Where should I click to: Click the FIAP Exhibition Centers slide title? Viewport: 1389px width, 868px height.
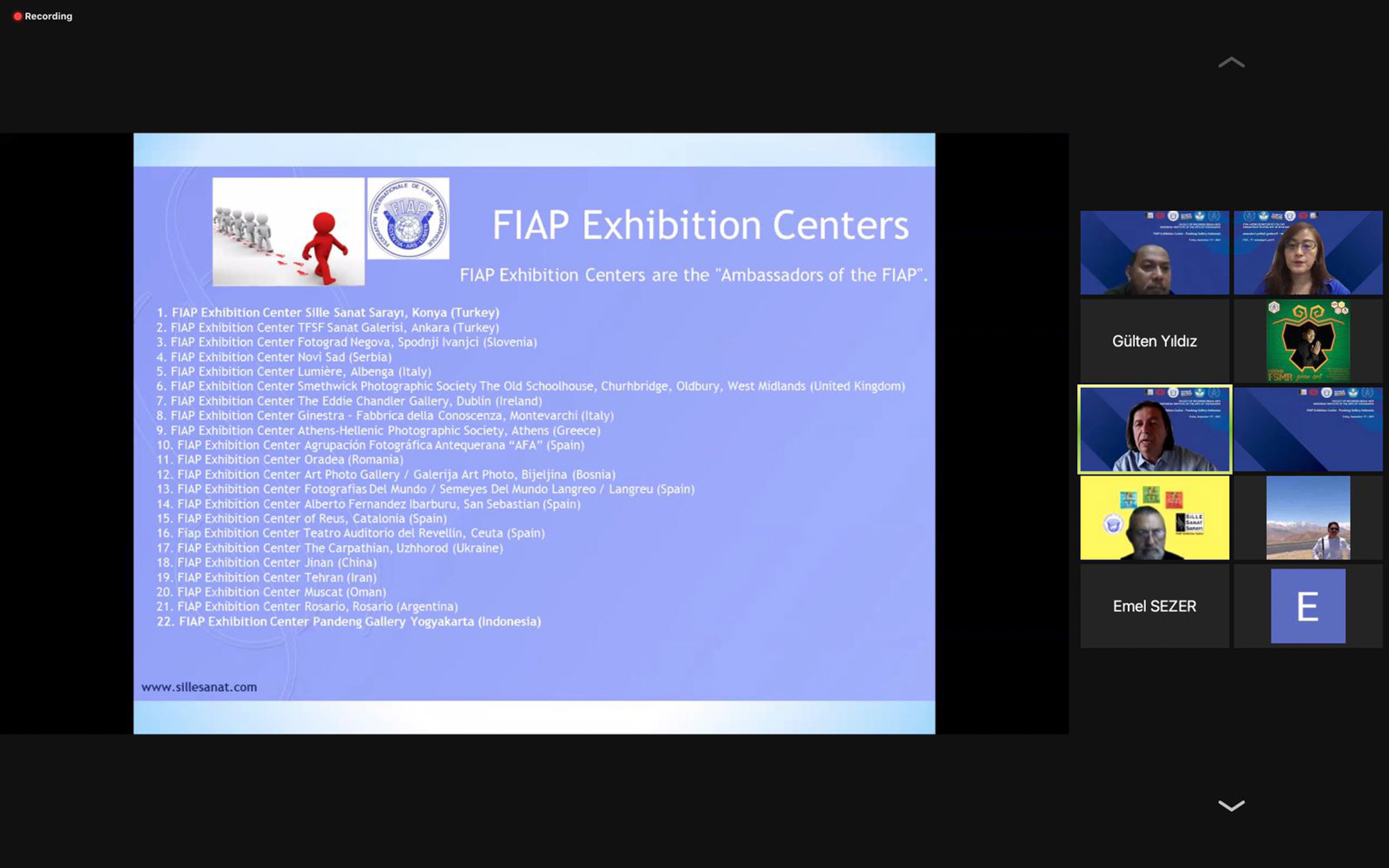pyautogui.click(x=700, y=225)
